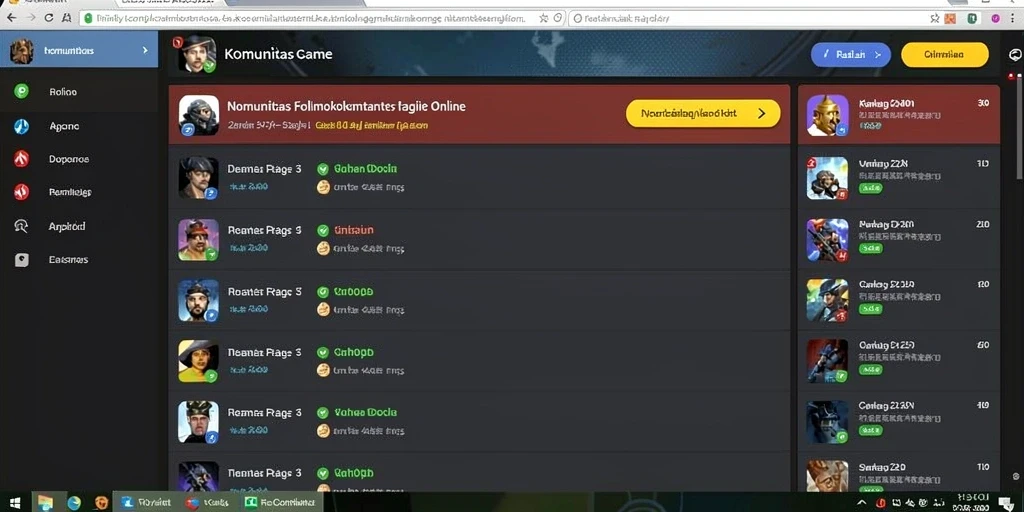Click the headset icon at the top right edge
The width and height of the screenshot is (1024, 512).
(1015, 54)
